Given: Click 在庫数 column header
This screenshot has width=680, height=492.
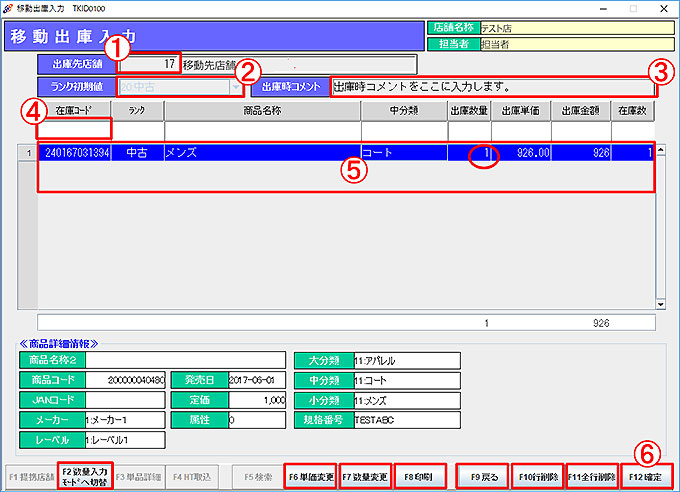Looking at the screenshot, I should tap(633, 111).
